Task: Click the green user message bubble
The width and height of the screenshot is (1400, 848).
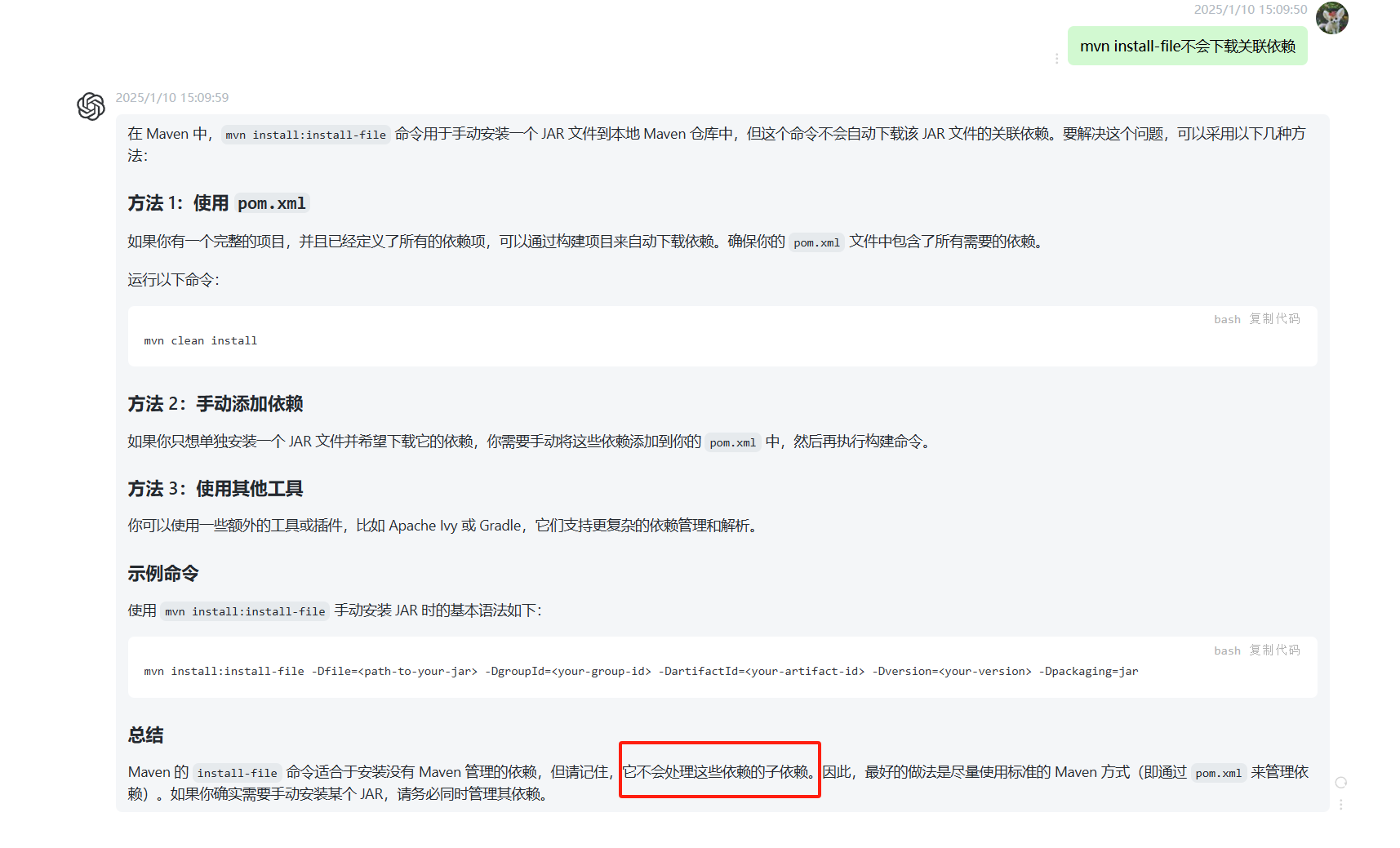Action: coord(1187,47)
